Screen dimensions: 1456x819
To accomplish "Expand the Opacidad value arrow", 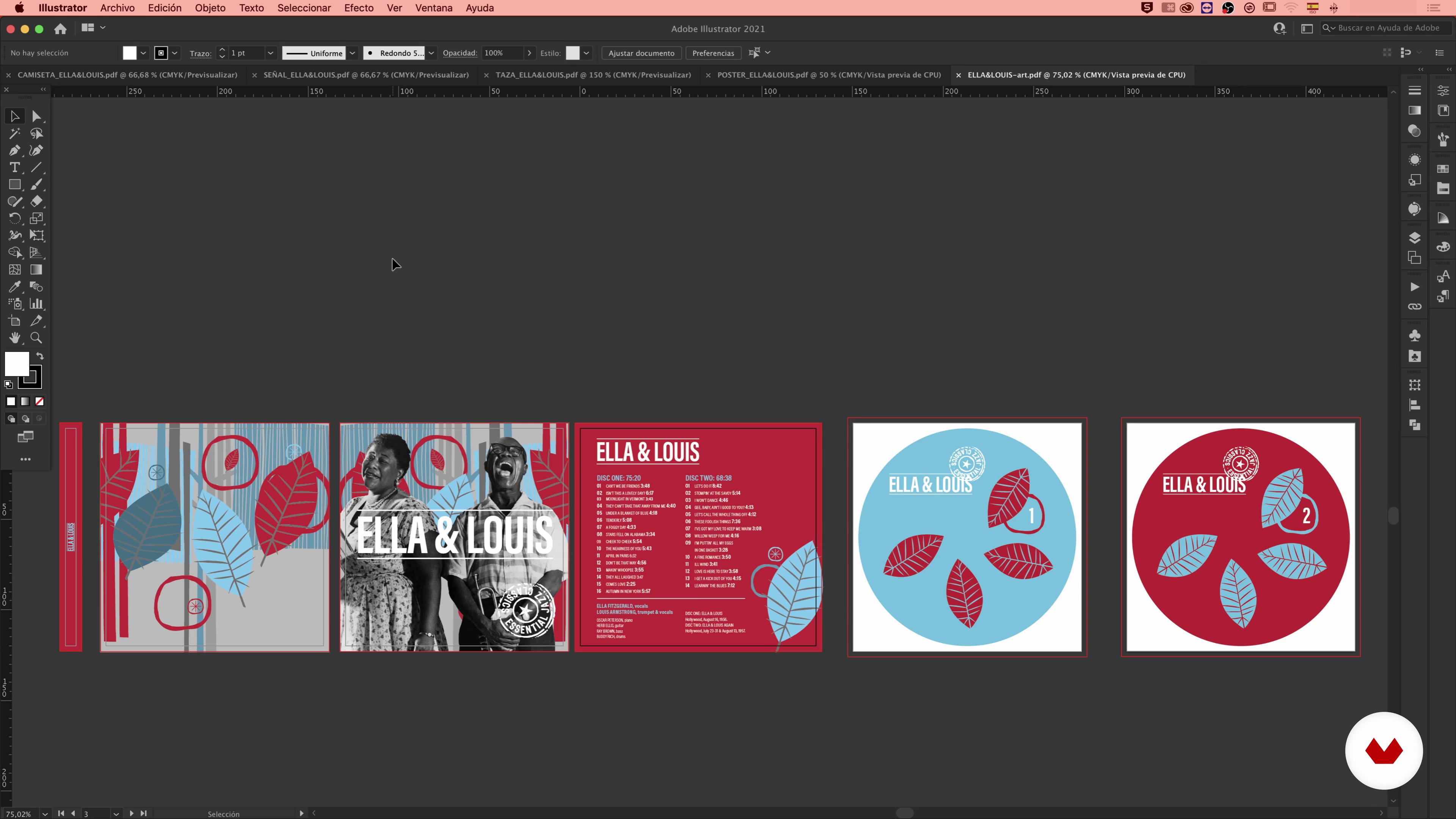I will [529, 53].
